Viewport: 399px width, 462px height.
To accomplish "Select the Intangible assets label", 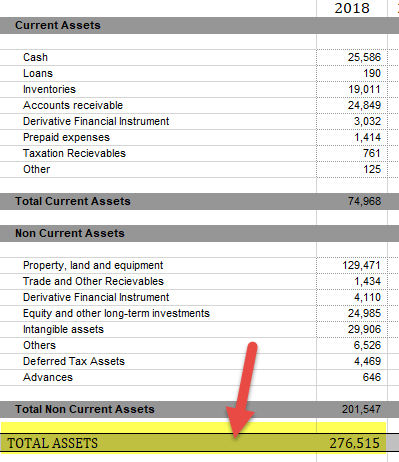I will [63, 329].
